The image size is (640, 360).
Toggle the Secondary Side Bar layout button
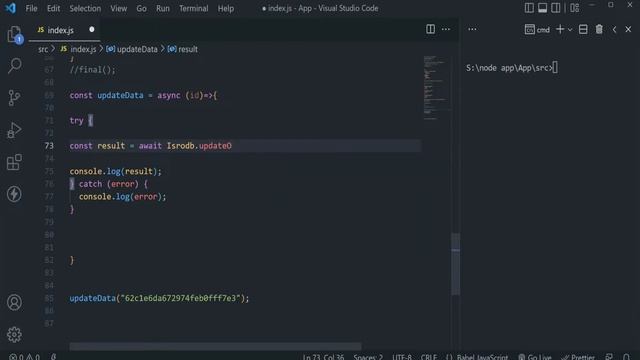click(x=556, y=8)
